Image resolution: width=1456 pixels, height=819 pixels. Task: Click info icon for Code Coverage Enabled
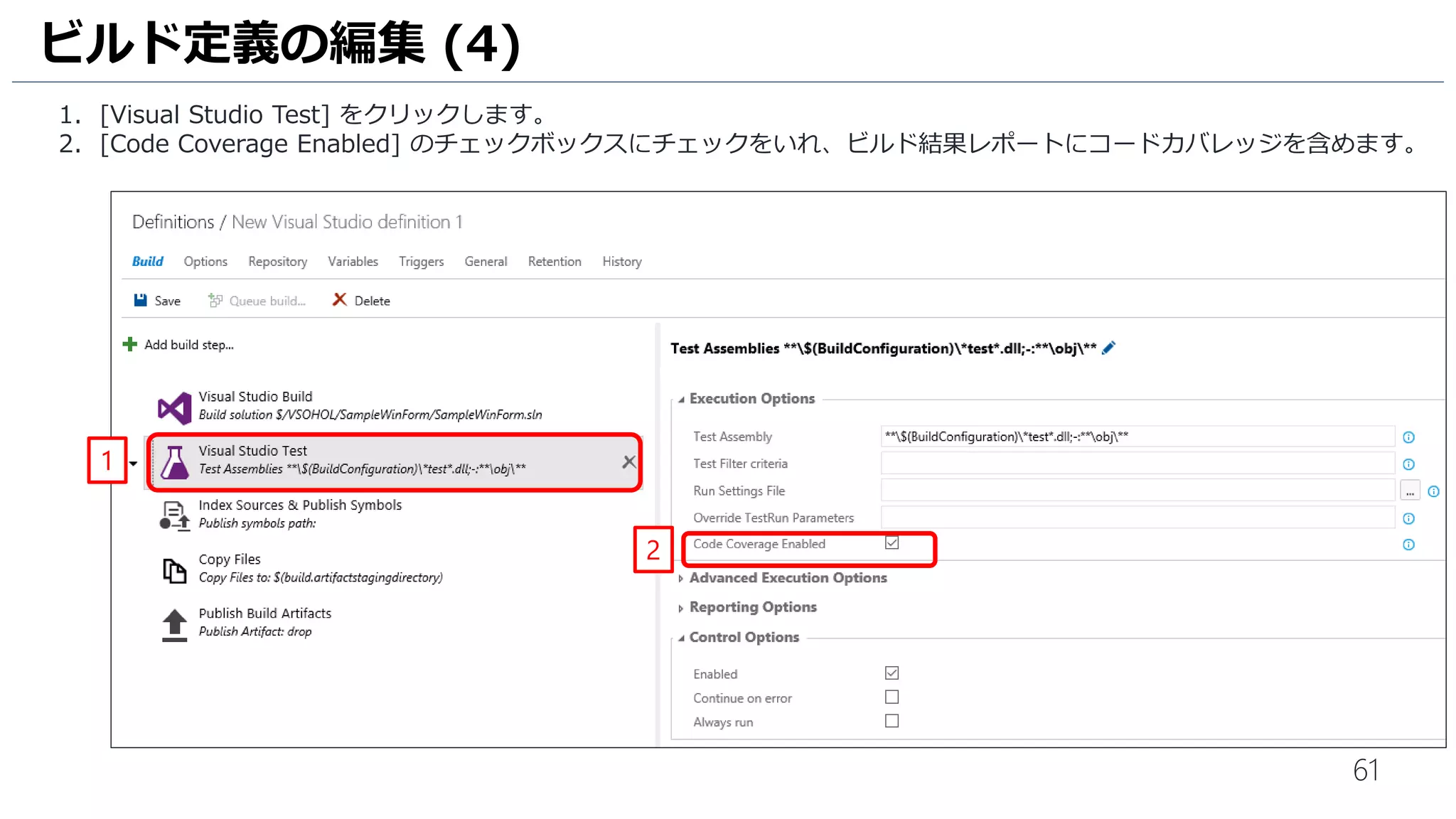click(x=1408, y=545)
